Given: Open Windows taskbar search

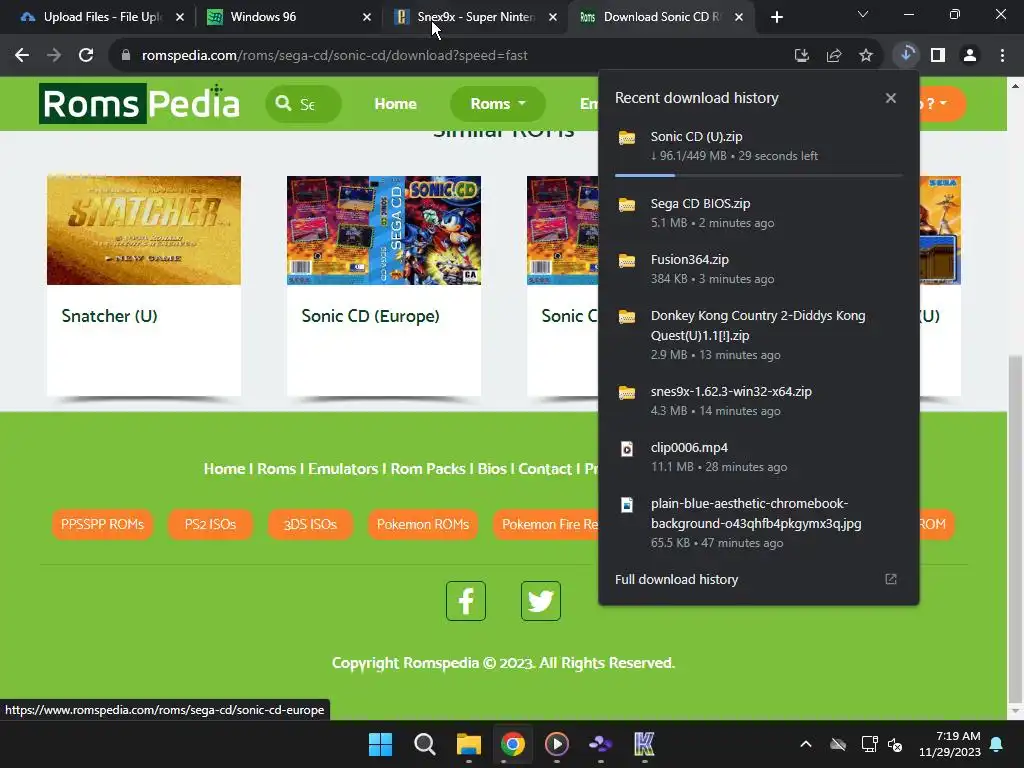Looking at the screenshot, I should 424,744.
